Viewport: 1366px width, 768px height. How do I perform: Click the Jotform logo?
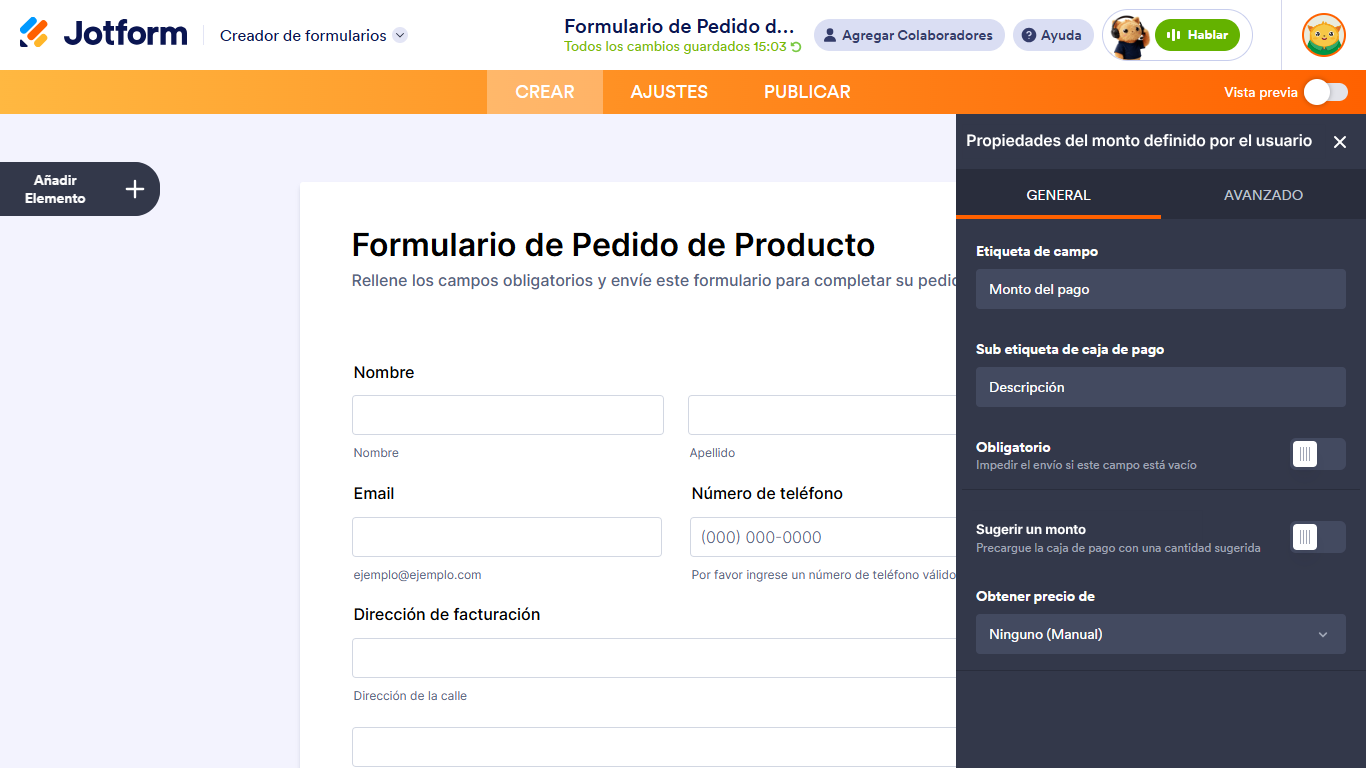click(103, 34)
